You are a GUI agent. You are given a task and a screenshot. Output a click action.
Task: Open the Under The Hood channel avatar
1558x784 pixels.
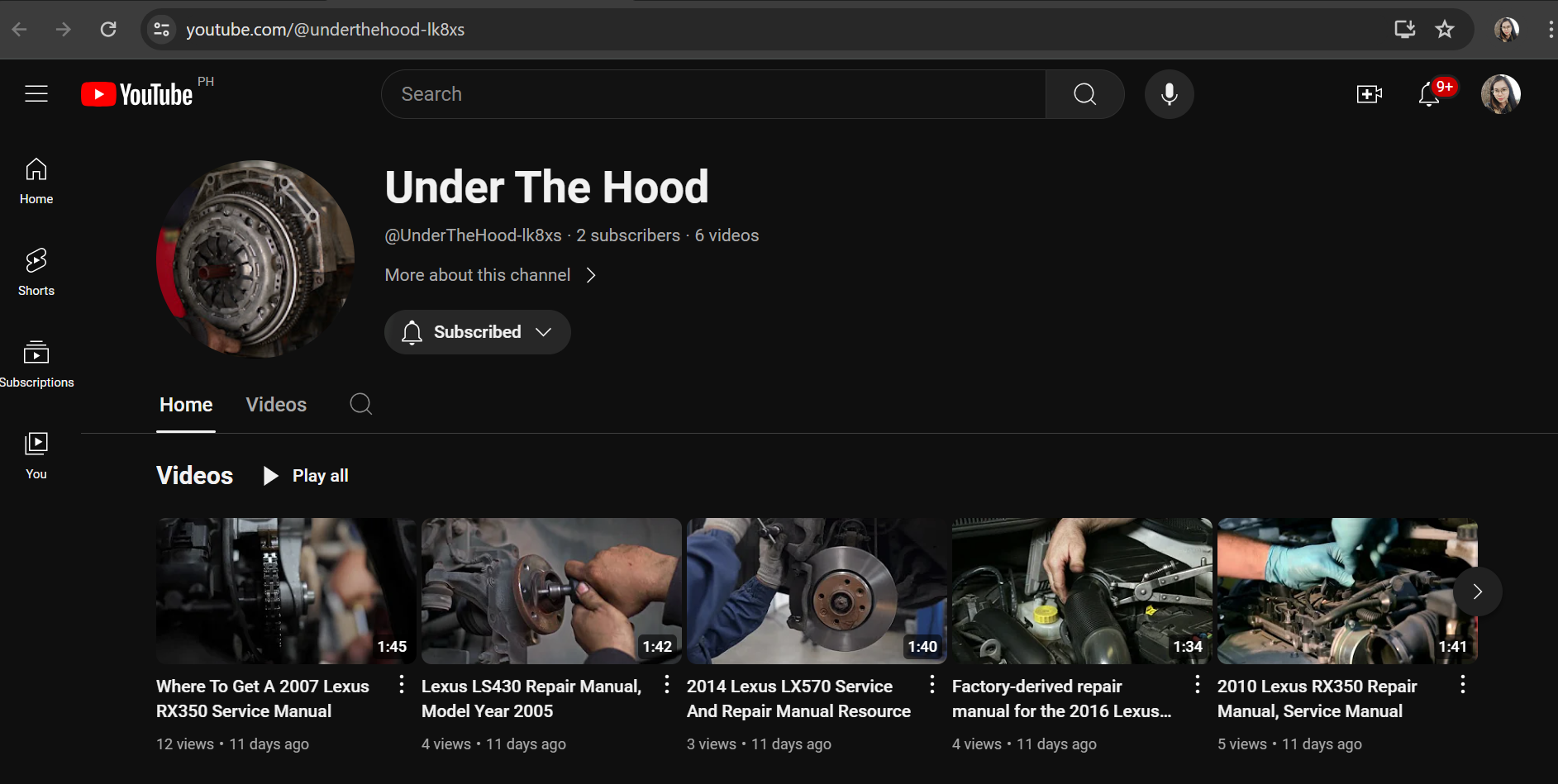[255, 259]
